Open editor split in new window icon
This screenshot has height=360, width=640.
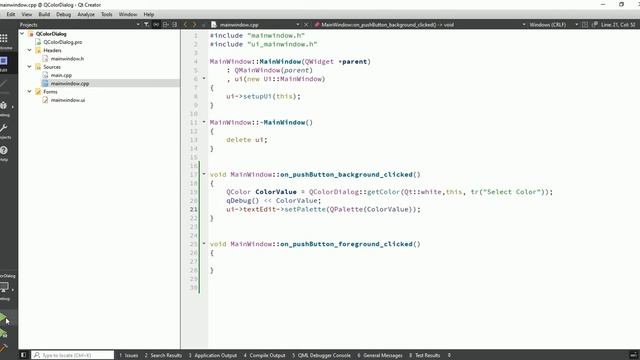595,24
